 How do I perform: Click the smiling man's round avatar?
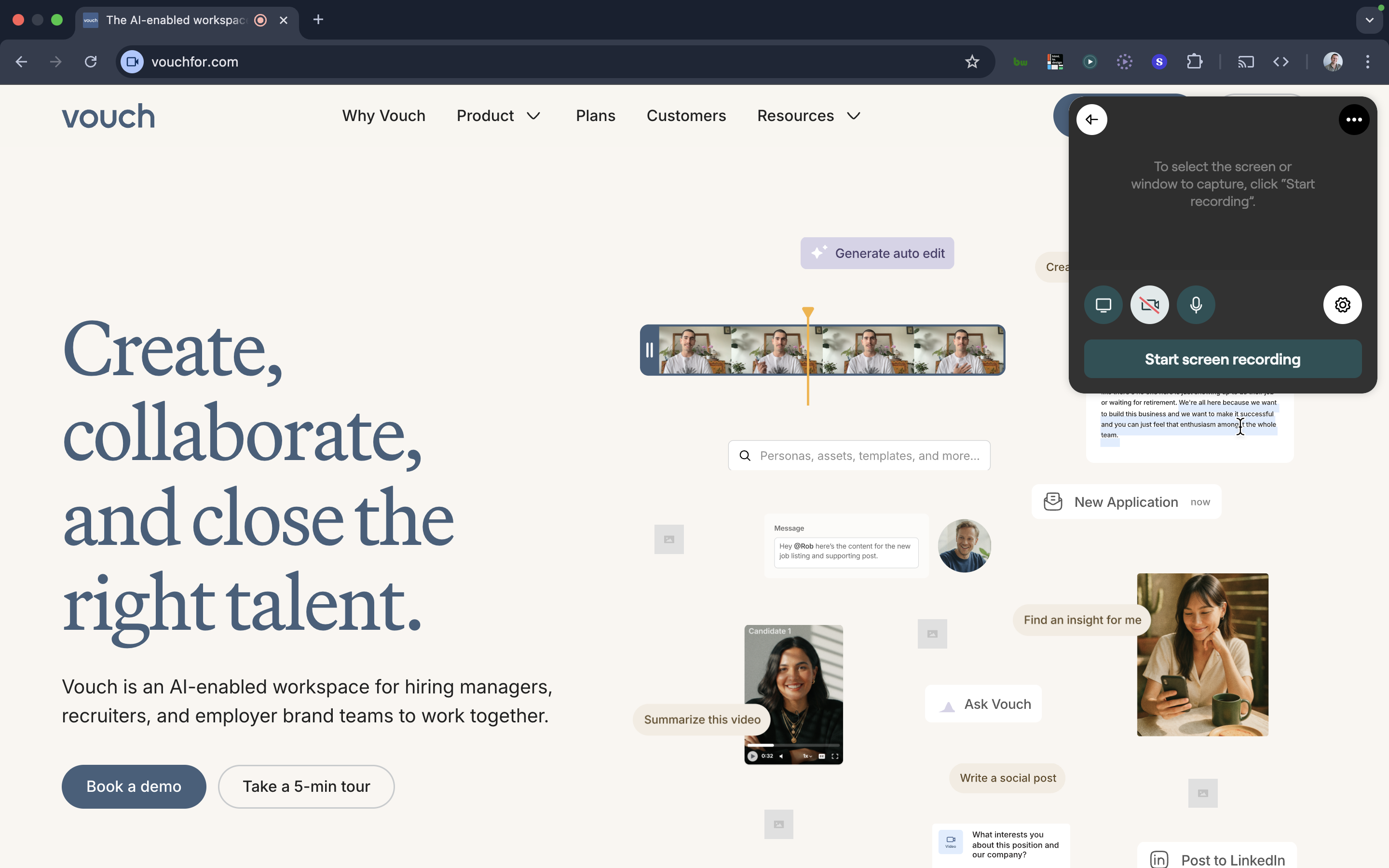coord(964,546)
